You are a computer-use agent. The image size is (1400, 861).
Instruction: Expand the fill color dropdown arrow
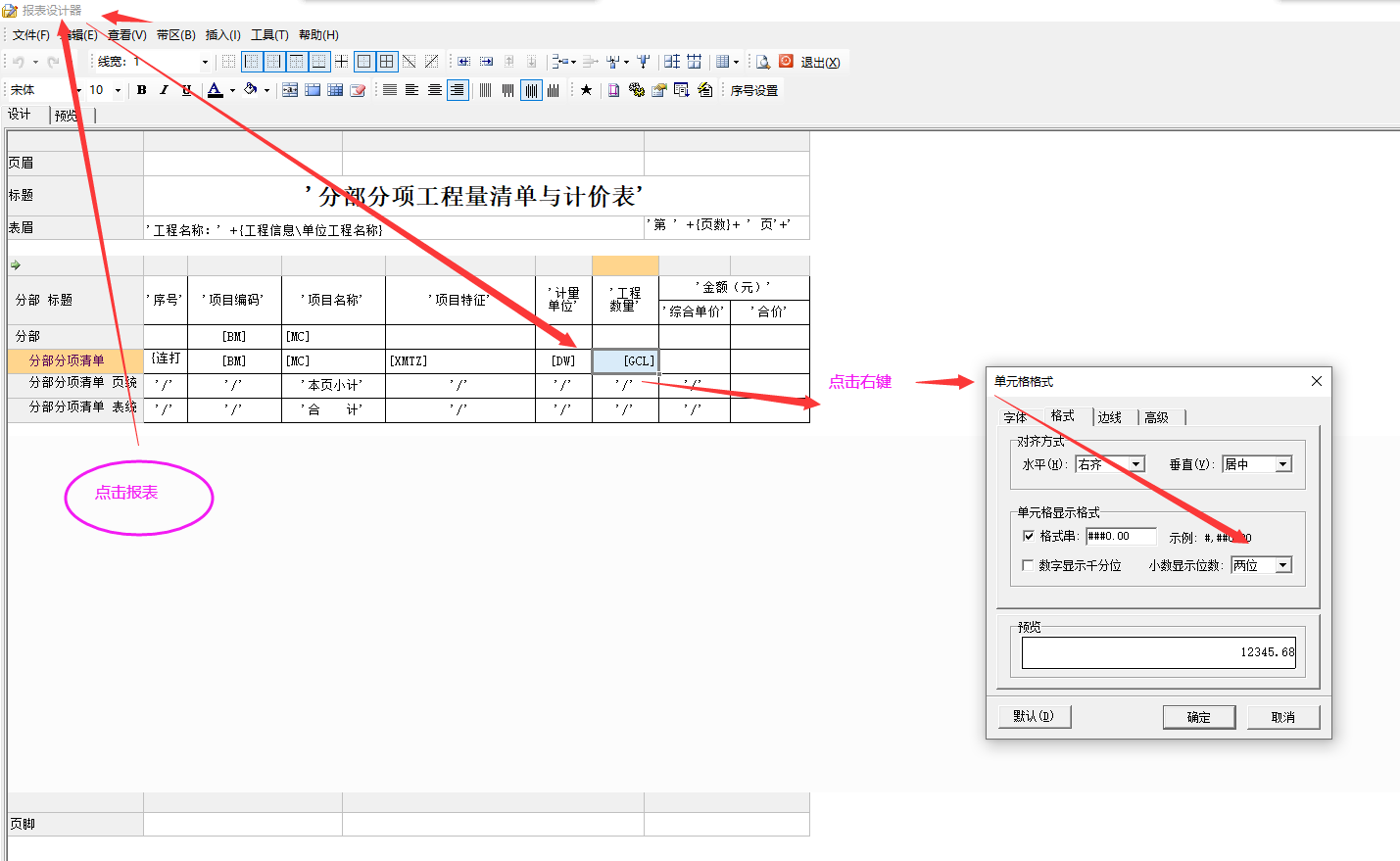pyautogui.click(x=266, y=90)
